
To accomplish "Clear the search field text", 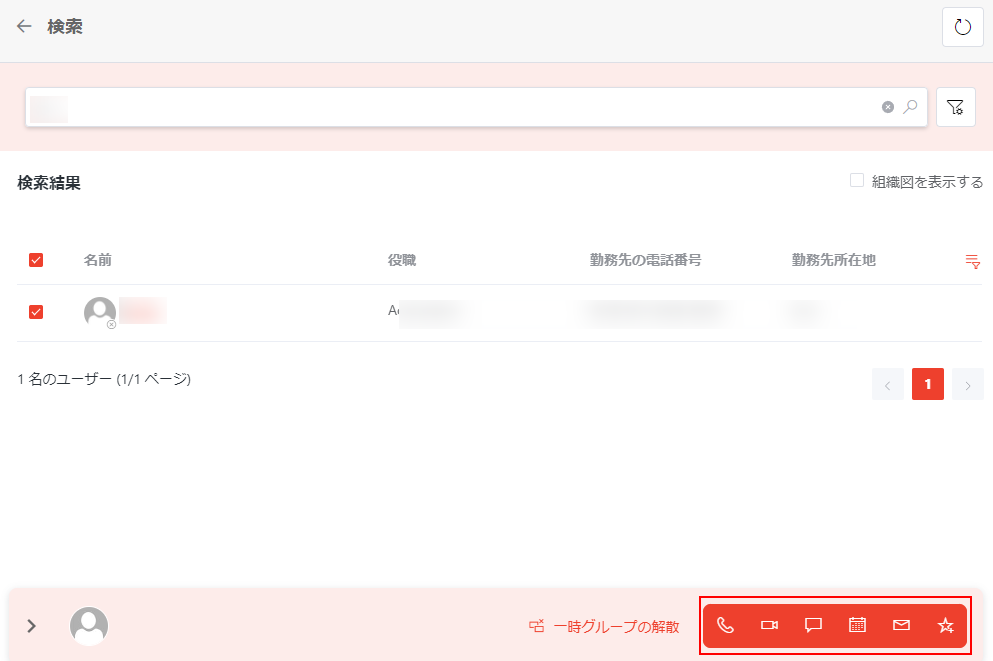I will (888, 107).
